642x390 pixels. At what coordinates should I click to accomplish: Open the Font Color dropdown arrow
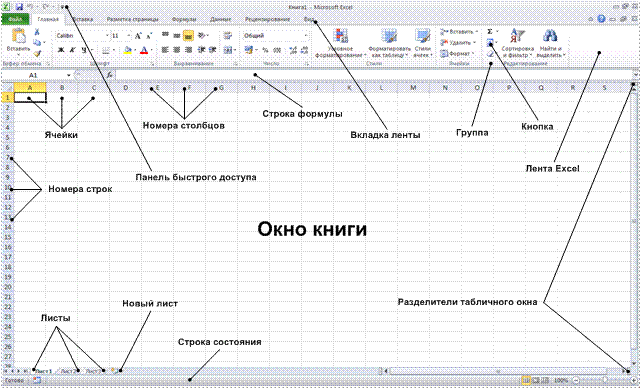151,50
